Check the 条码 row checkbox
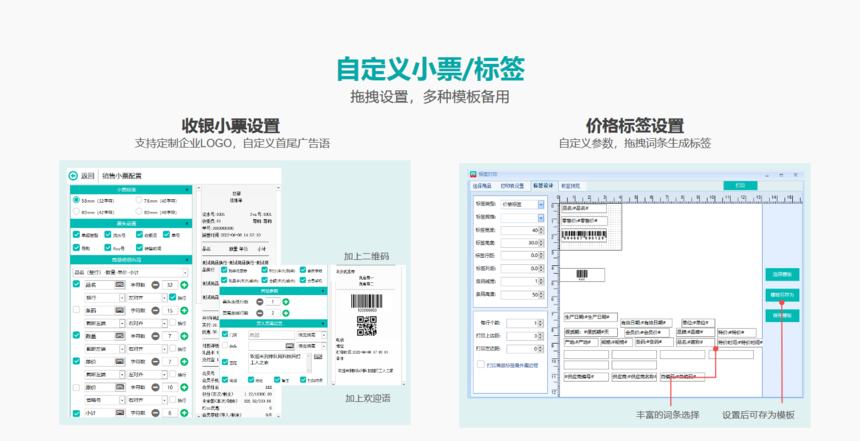The height and width of the screenshot is (441, 860). 76,310
